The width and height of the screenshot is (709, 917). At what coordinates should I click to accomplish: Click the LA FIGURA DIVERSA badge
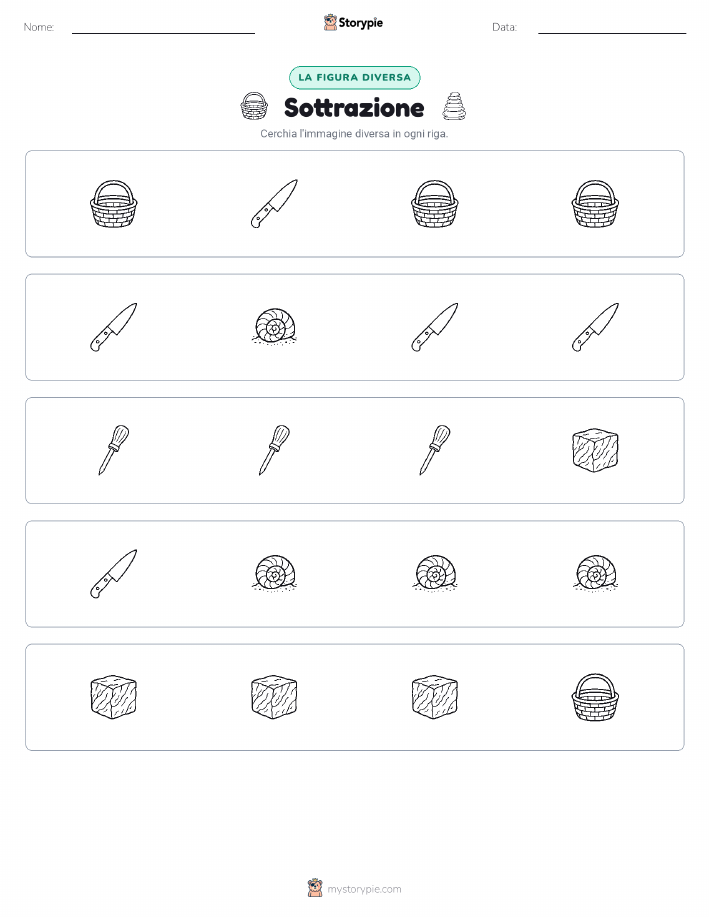coord(354,77)
